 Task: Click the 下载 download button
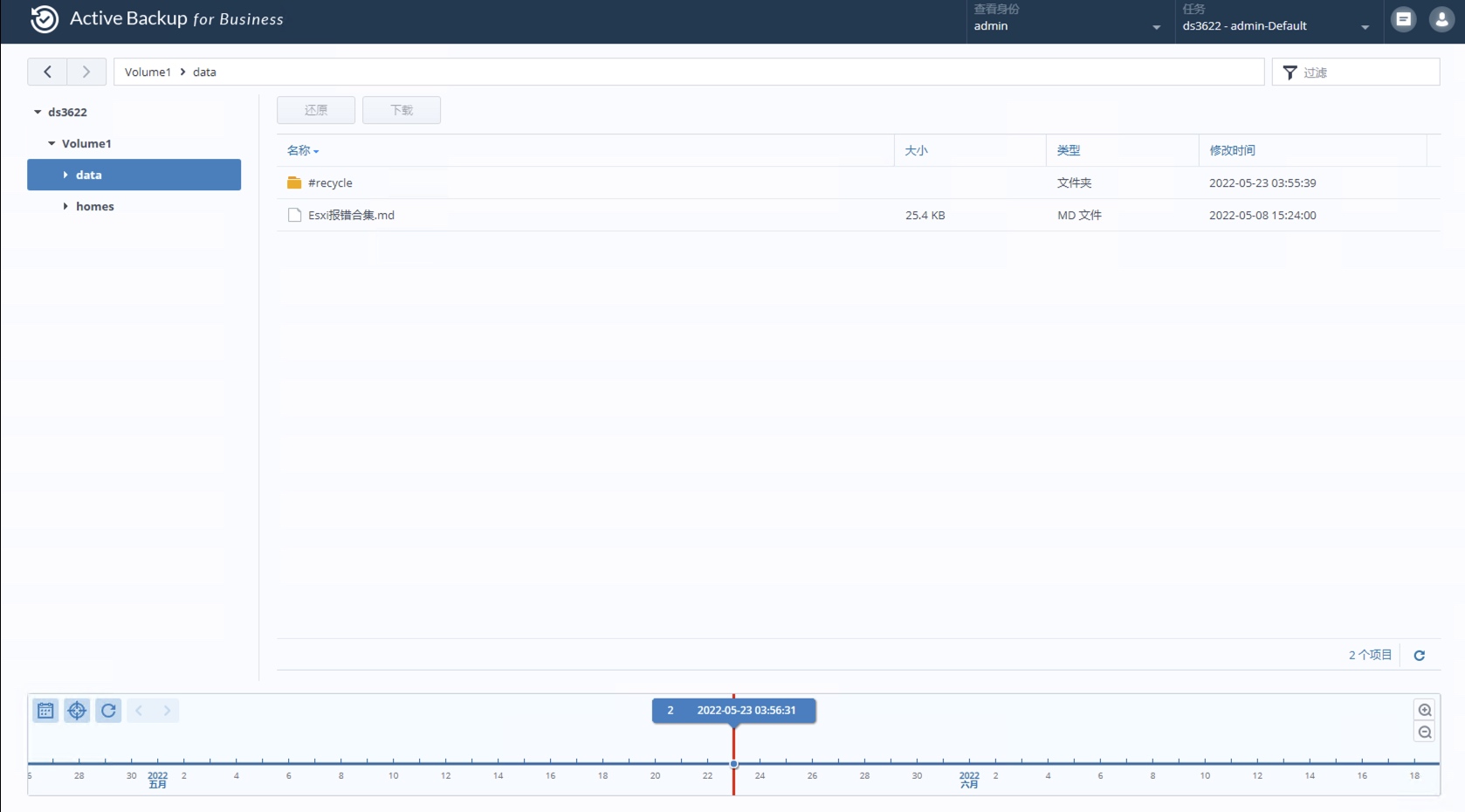click(x=402, y=110)
